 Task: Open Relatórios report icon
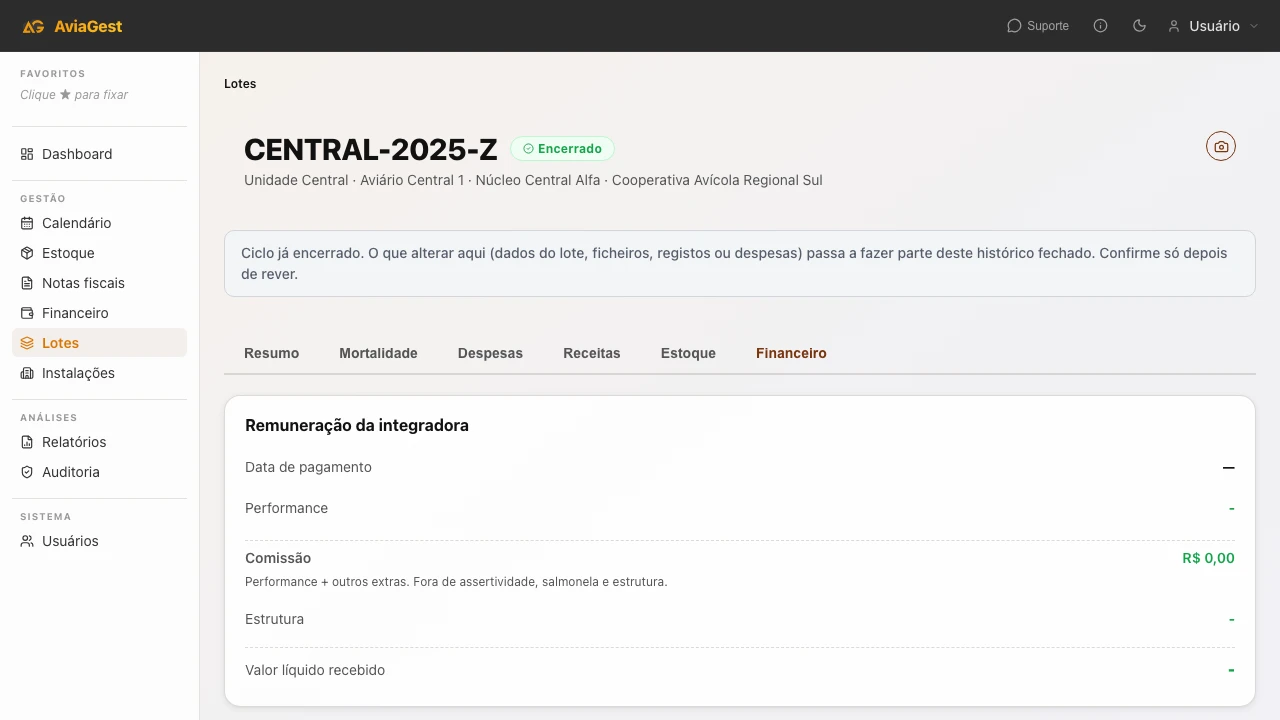27,442
